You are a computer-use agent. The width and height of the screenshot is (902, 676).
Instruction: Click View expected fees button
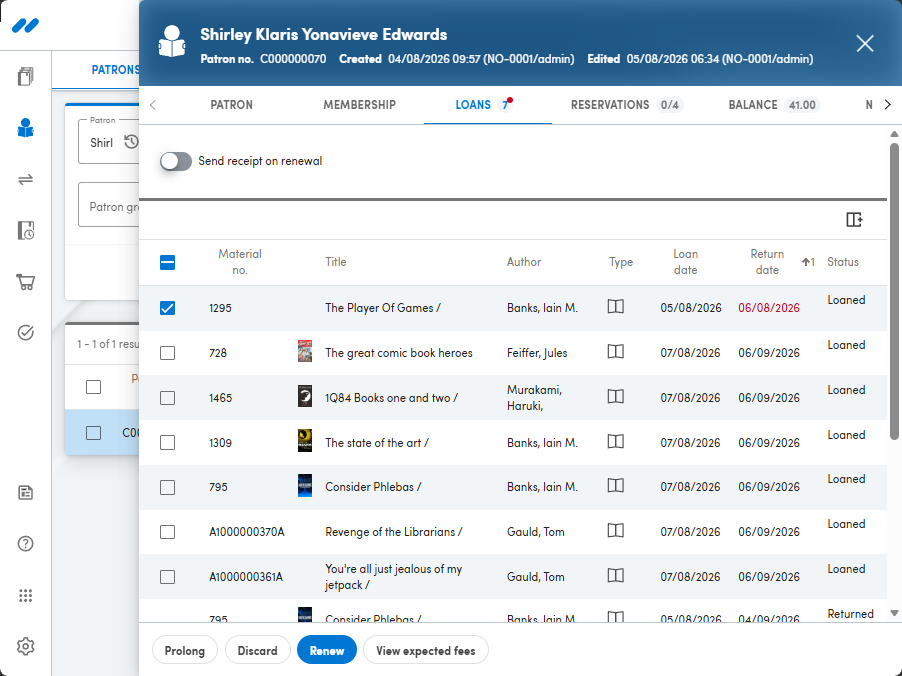(x=426, y=650)
